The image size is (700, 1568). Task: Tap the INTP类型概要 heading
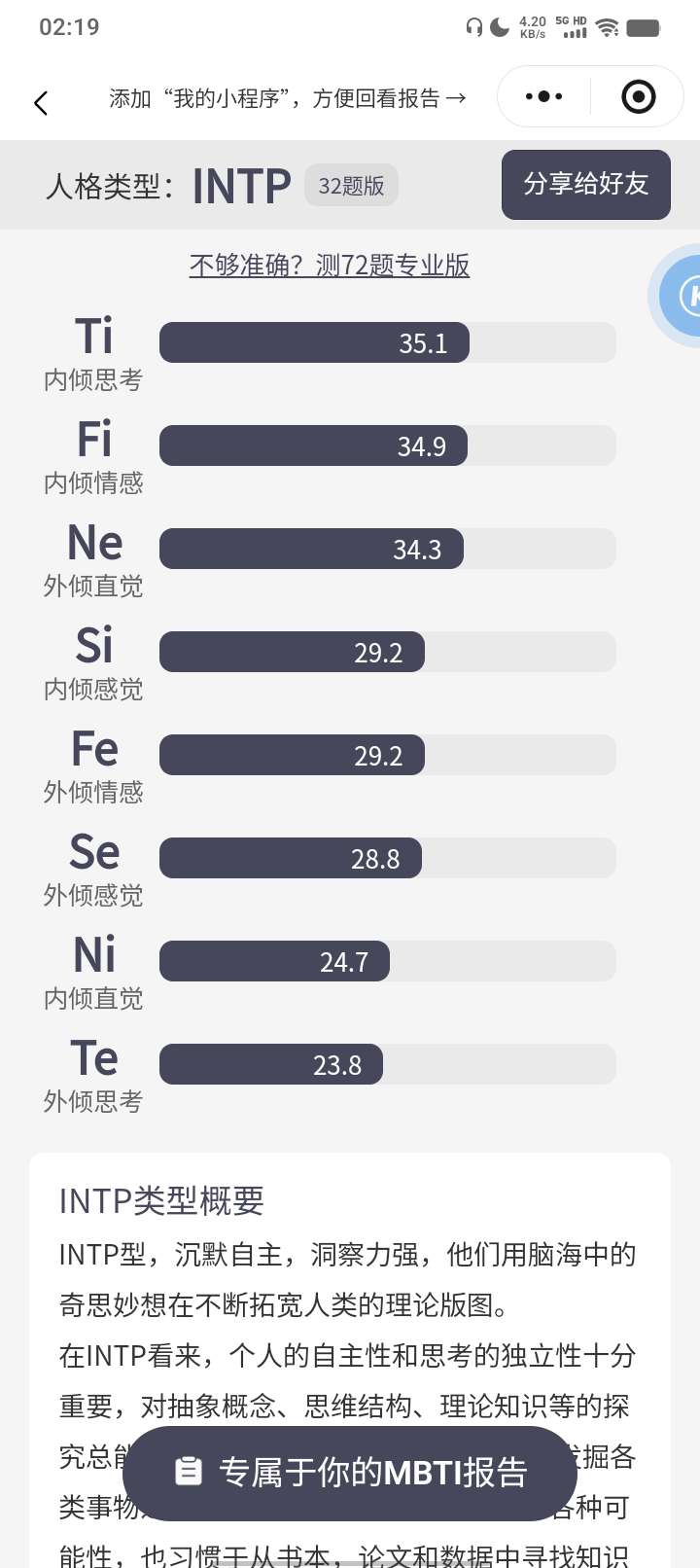(x=161, y=1201)
